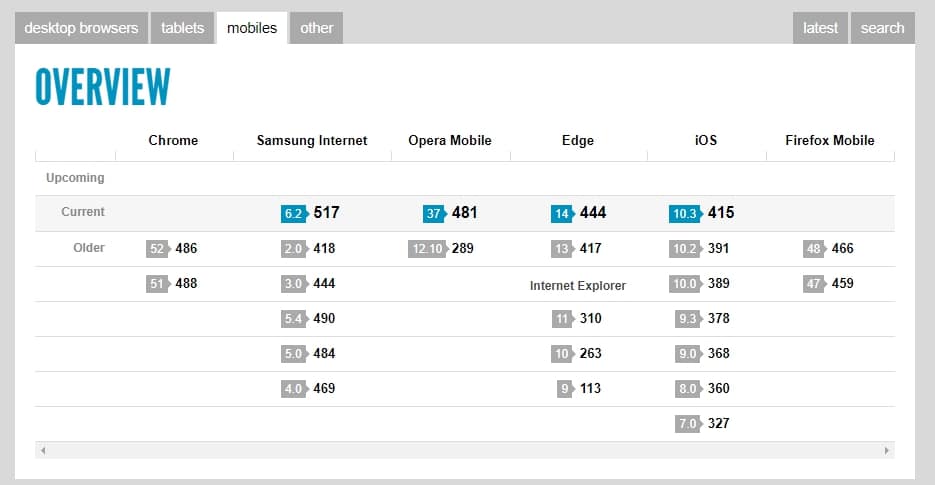Select the mobiles tab
The image size is (935, 485).
pos(252,28)
